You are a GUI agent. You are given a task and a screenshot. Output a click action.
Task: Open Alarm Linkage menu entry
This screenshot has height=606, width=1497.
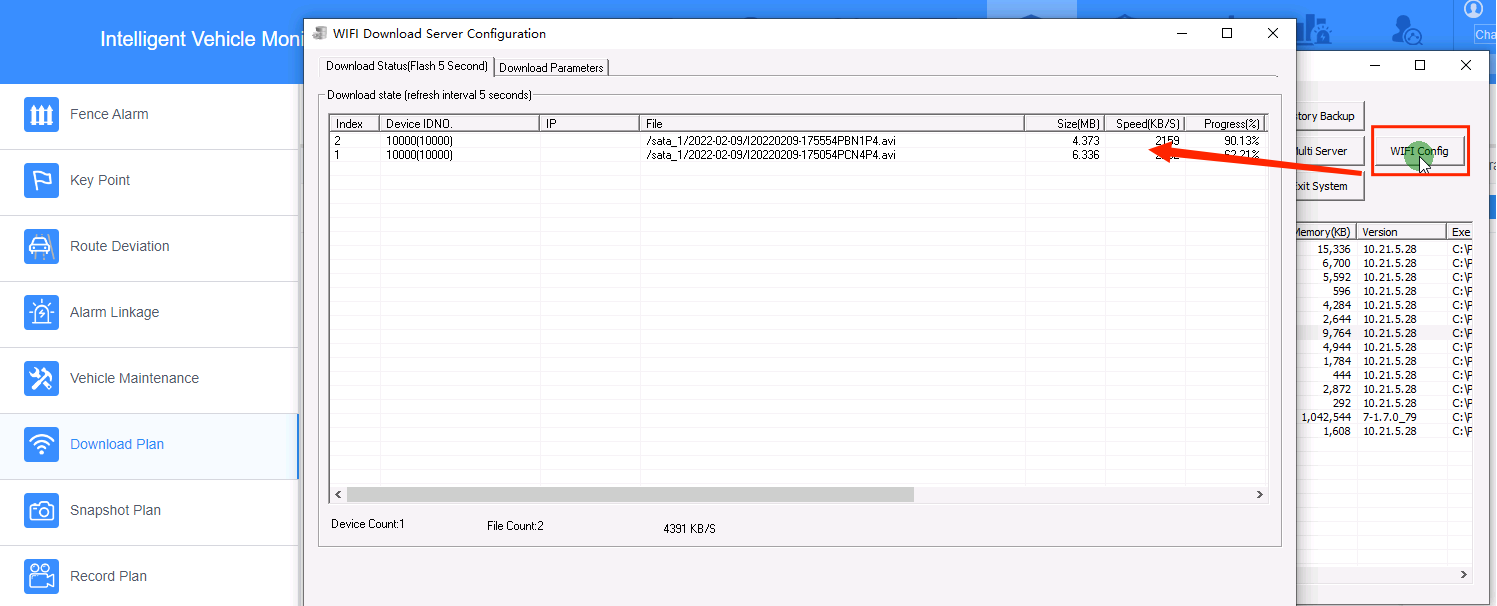[x=115, y=312]
